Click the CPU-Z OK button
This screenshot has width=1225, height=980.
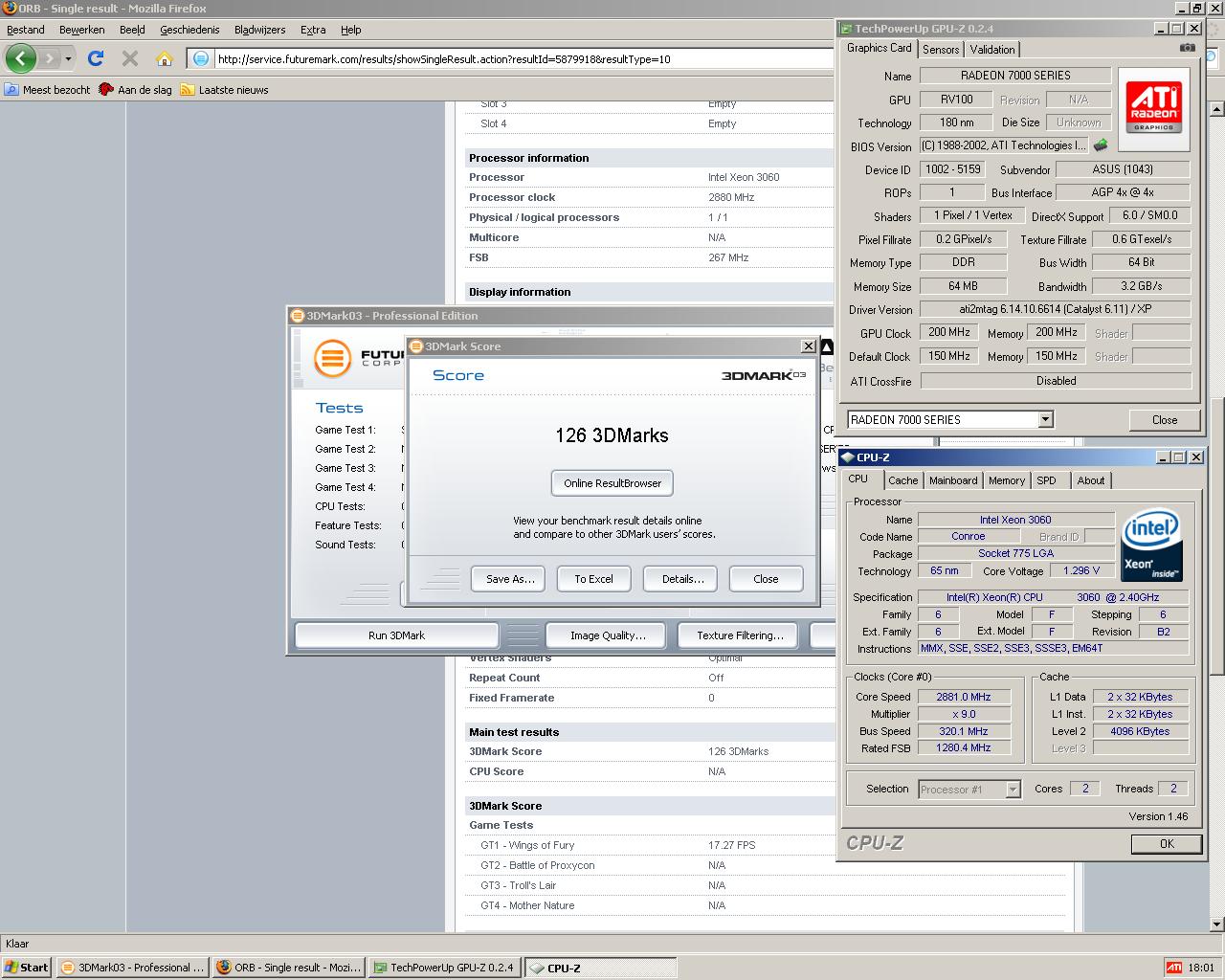(1167, 843)
